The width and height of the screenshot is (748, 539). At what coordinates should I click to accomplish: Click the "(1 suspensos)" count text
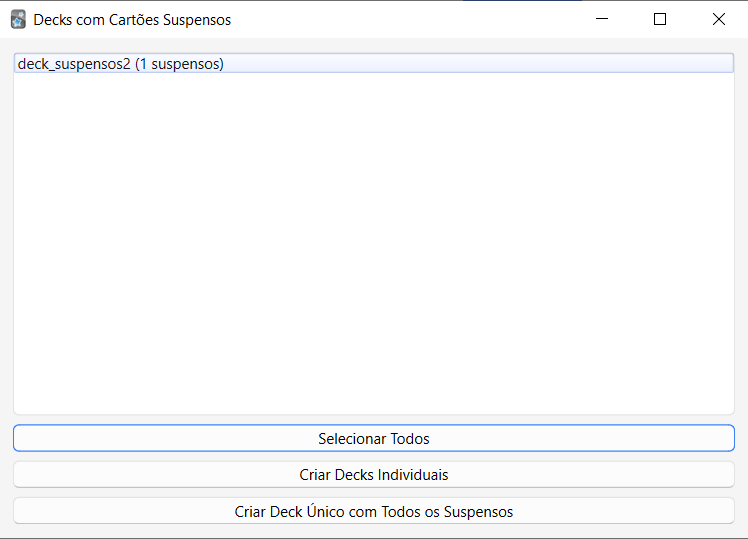click(x=179, y=64)
